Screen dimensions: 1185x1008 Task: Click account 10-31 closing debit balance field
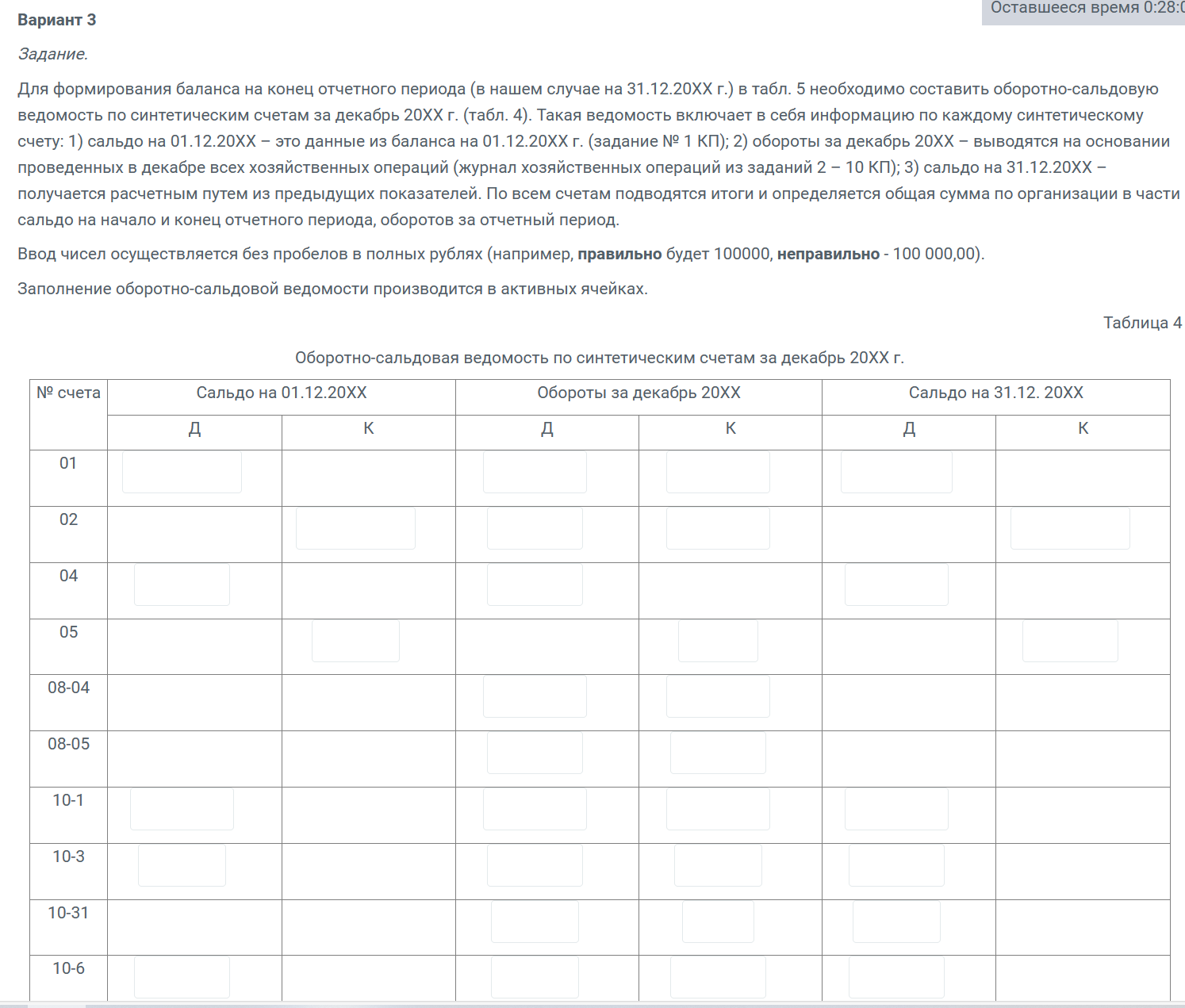(x=896, y=922)
